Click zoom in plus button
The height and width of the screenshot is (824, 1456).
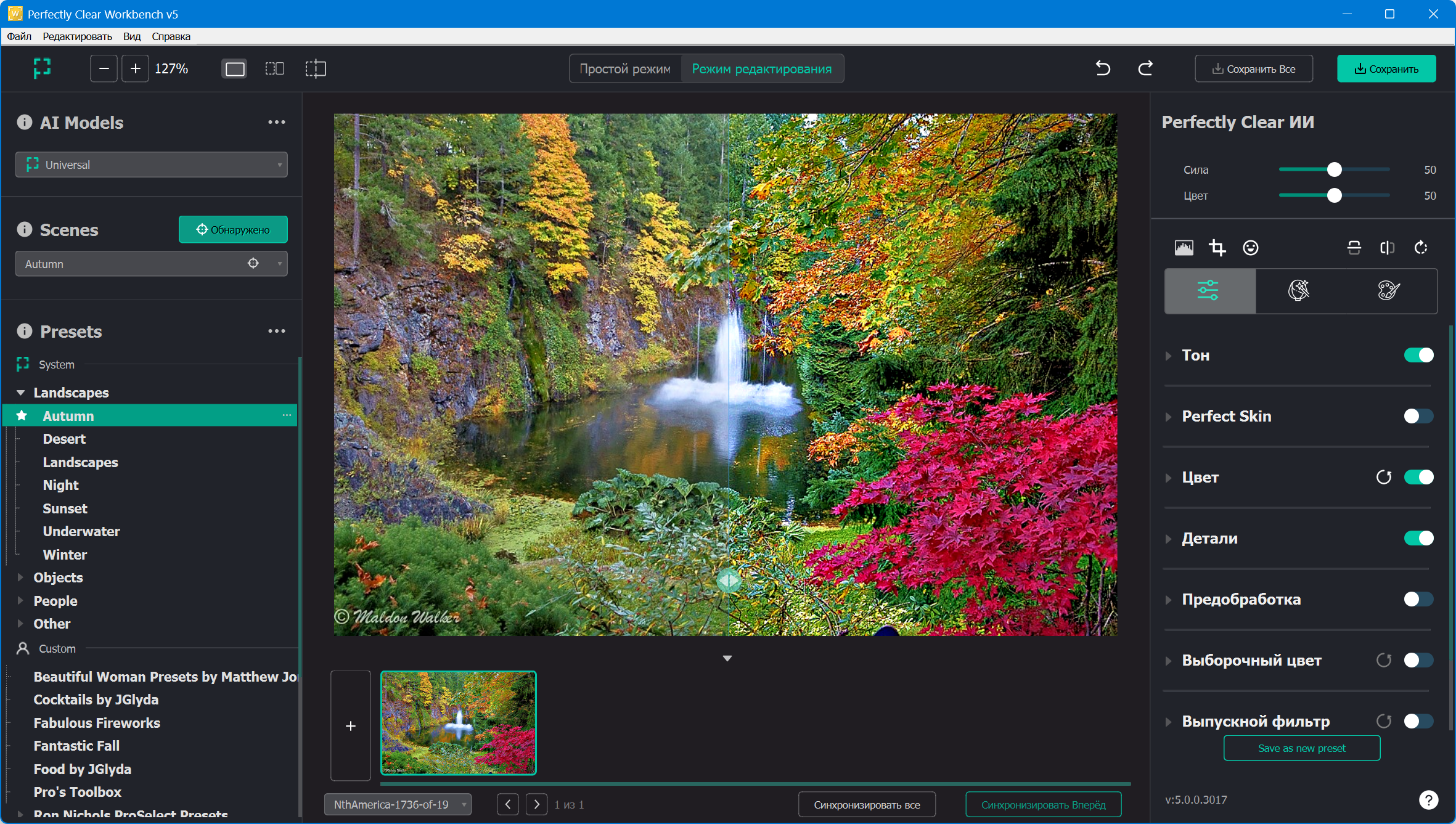click(x=135, y=68)
